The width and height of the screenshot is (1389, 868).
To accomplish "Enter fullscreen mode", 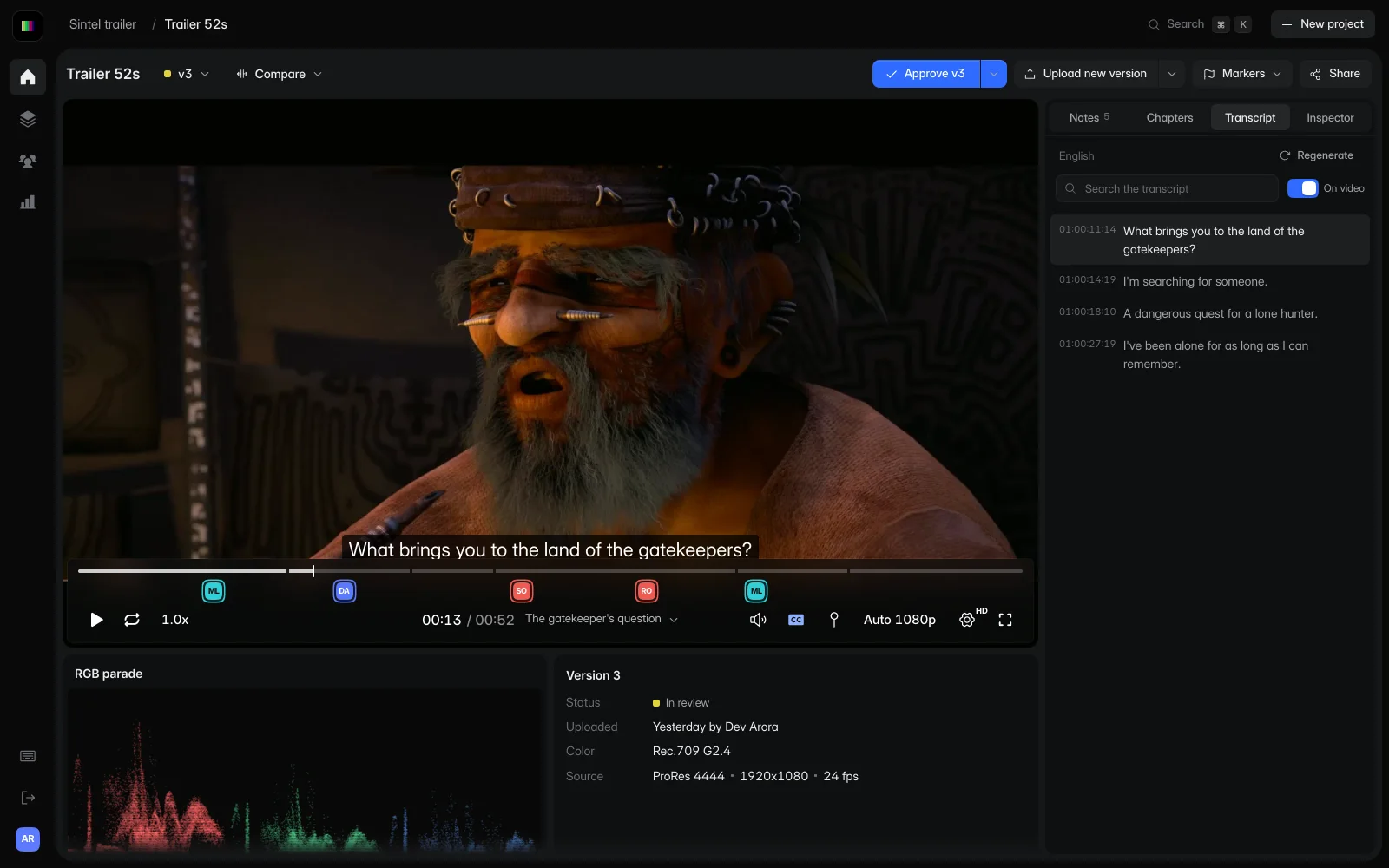I will [1005, 620].
